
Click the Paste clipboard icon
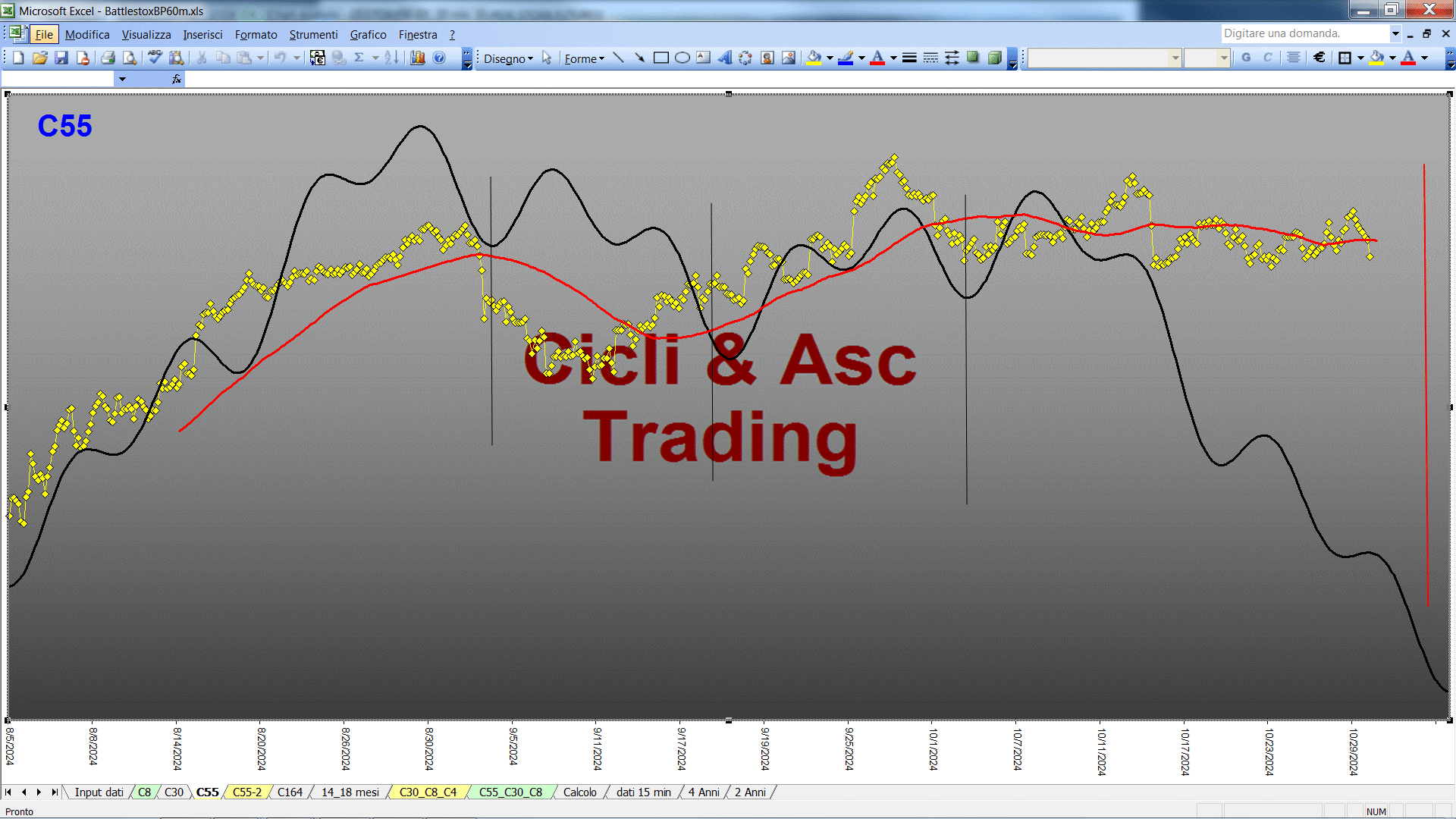tap(244, 58)
